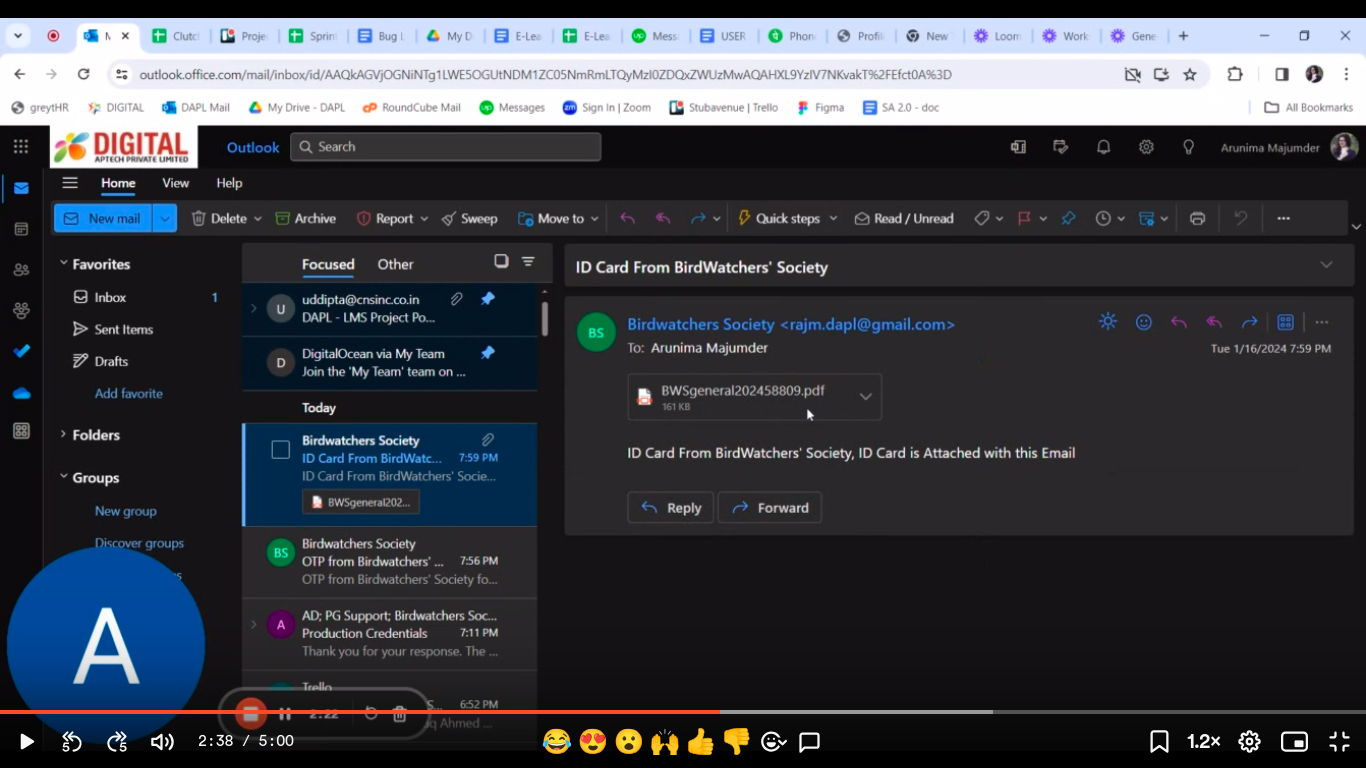Image resolution: width=1366 pixels, height=768 pixels.
Task: Open the New mail dropdown arrow
Action: [x=165, y=218]
